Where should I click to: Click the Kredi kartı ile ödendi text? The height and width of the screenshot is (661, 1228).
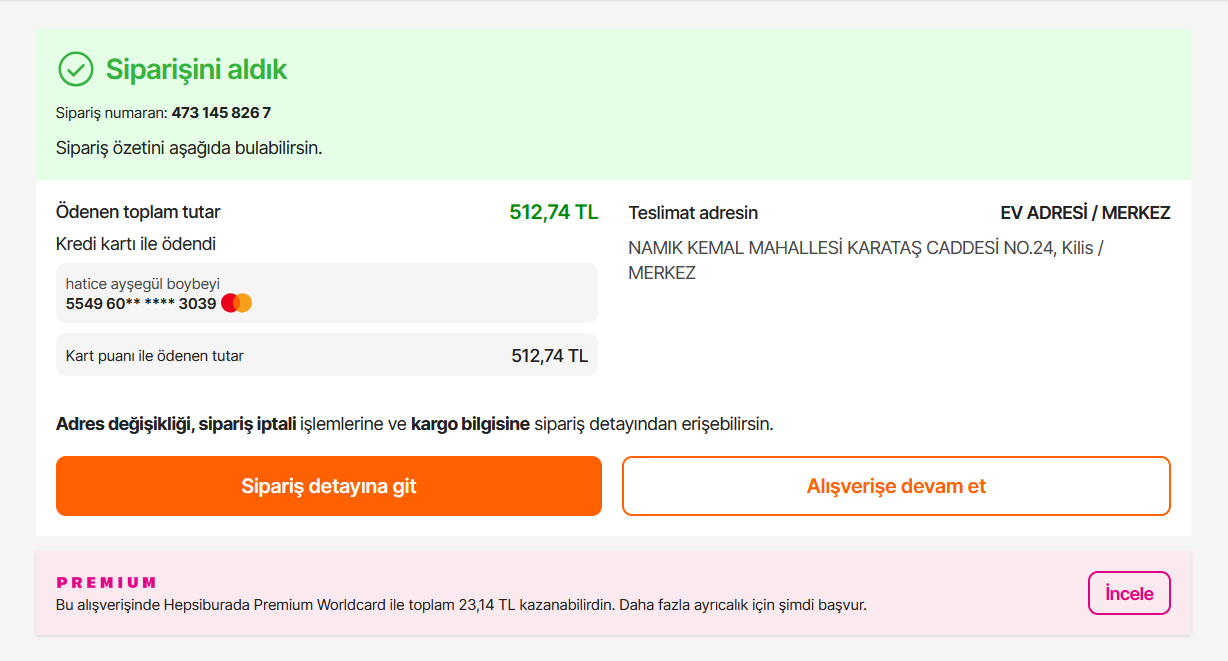click(x=136, y=244)
